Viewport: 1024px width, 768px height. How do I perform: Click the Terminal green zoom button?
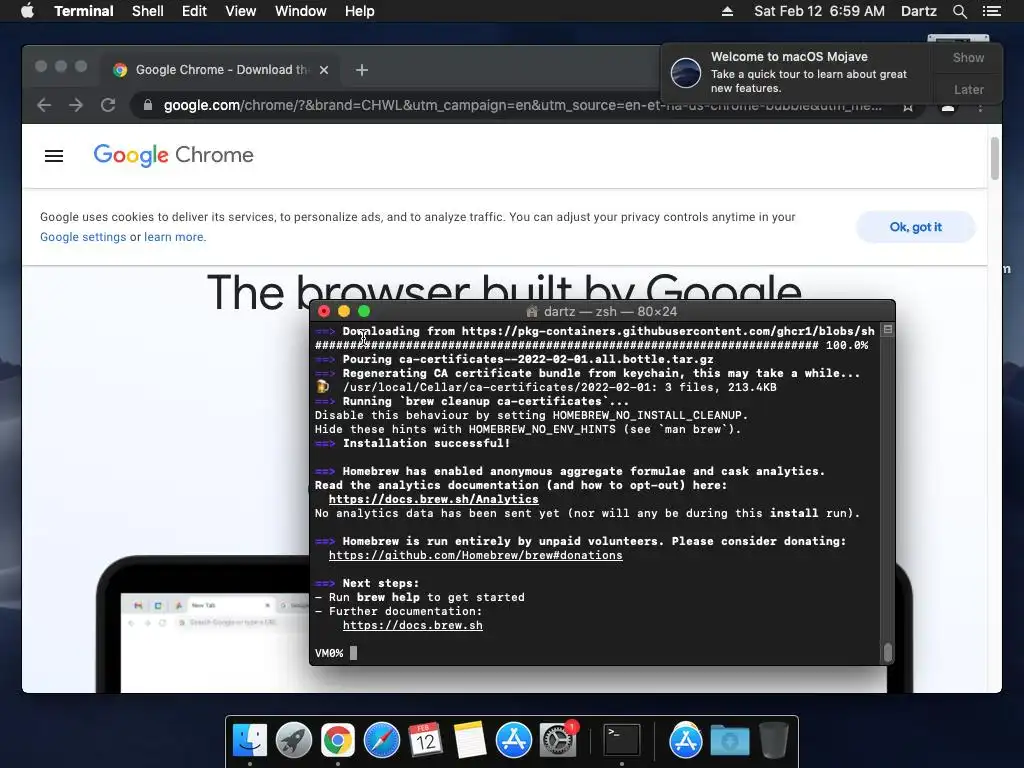[x=364, y=312]
